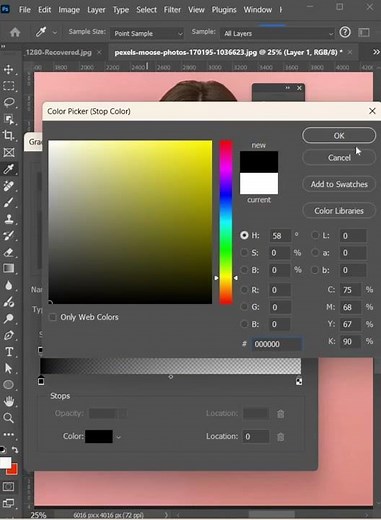The height and width of the screenshot is (520, 381).
Task: Swap foreground and background colors
Action: coord(15,450)
